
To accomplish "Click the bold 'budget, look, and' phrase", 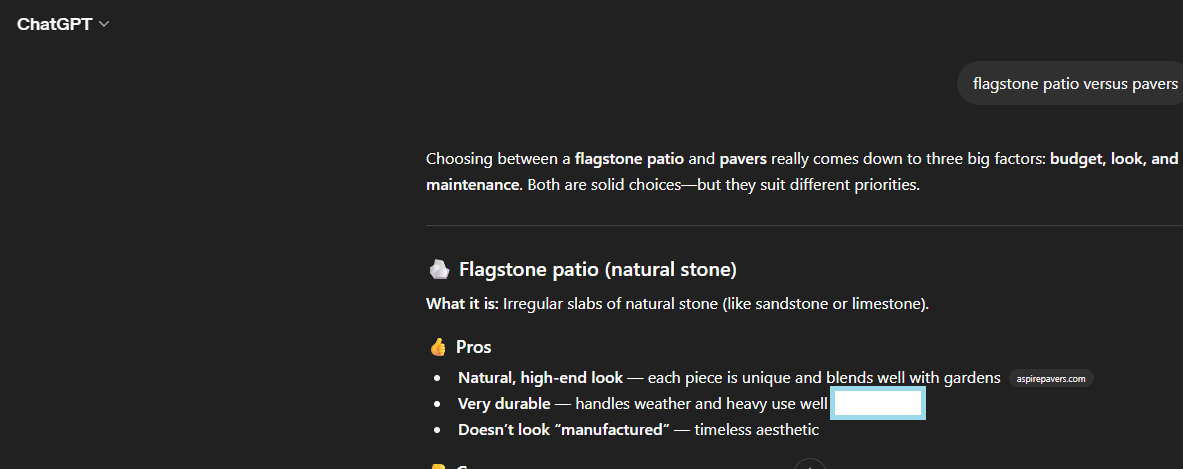I will pos(1113,159).
